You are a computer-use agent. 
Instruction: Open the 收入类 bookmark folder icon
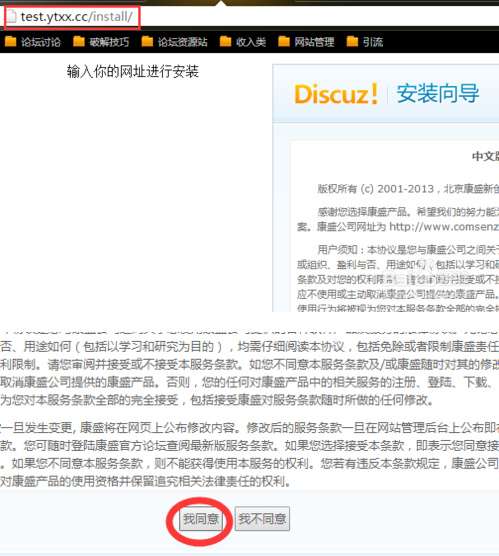click(x=225, y=42)
